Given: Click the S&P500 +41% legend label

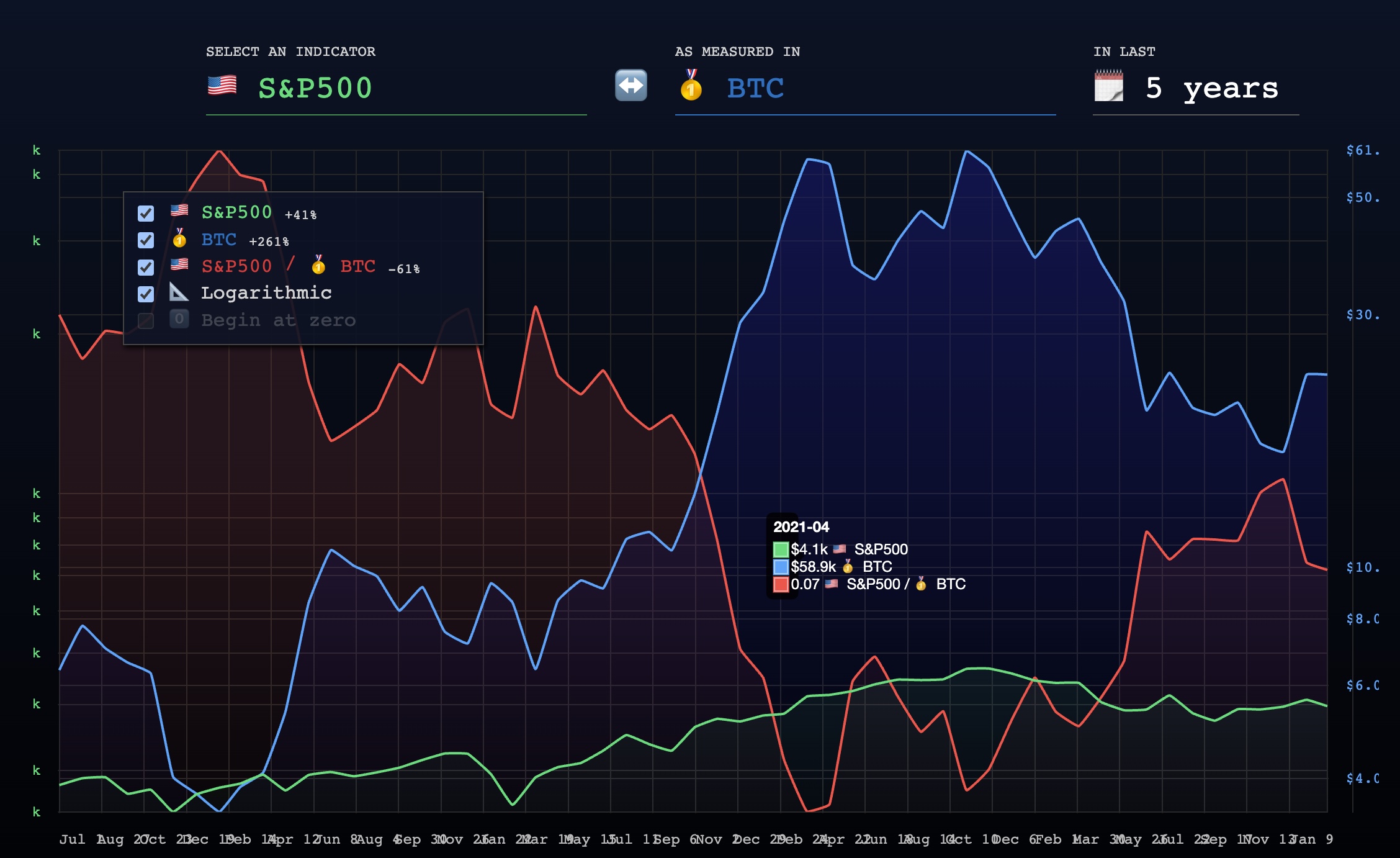Looking at the screenshot, I should (x=237, y=212).
